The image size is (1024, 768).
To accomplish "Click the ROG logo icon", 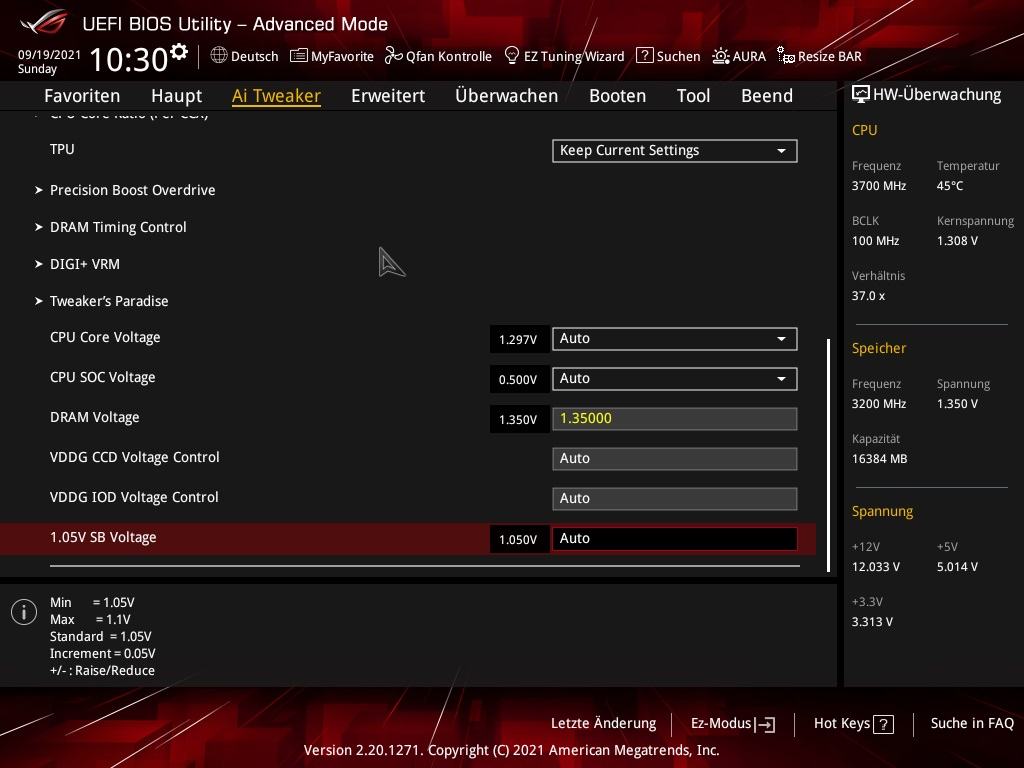I will 43,23.
